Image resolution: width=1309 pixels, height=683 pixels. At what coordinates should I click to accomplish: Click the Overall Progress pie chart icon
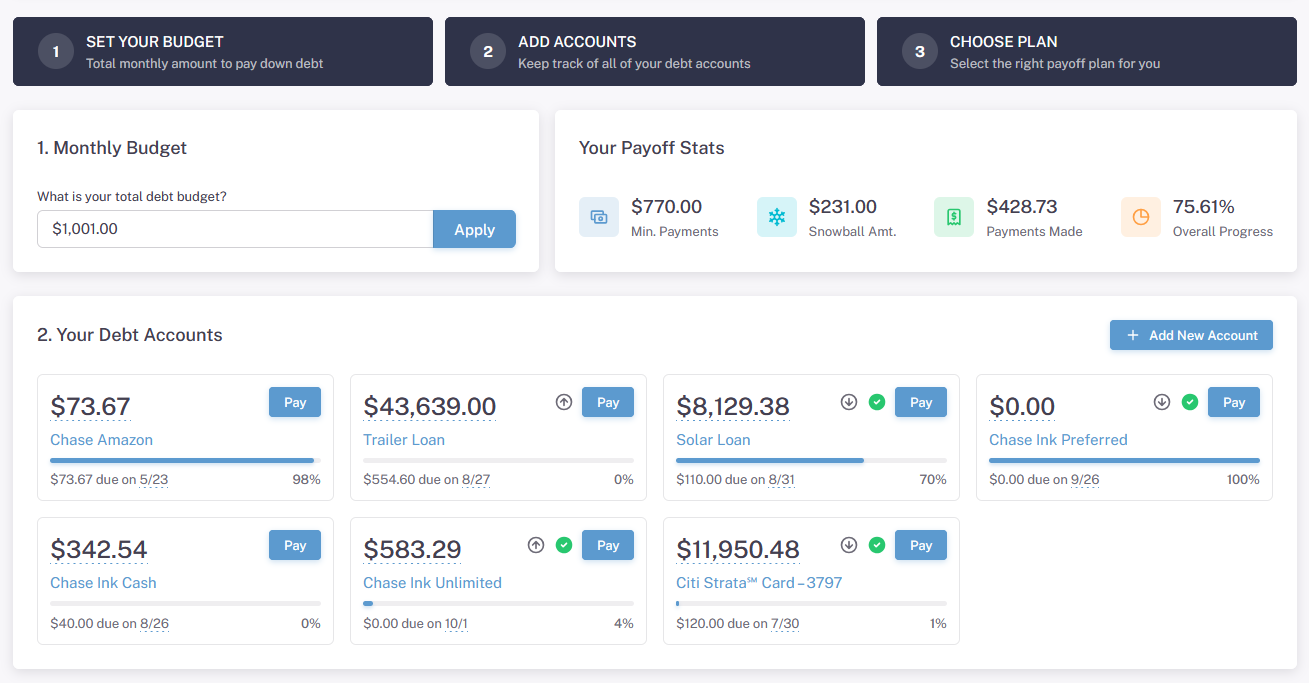(x=1141, y=217)
